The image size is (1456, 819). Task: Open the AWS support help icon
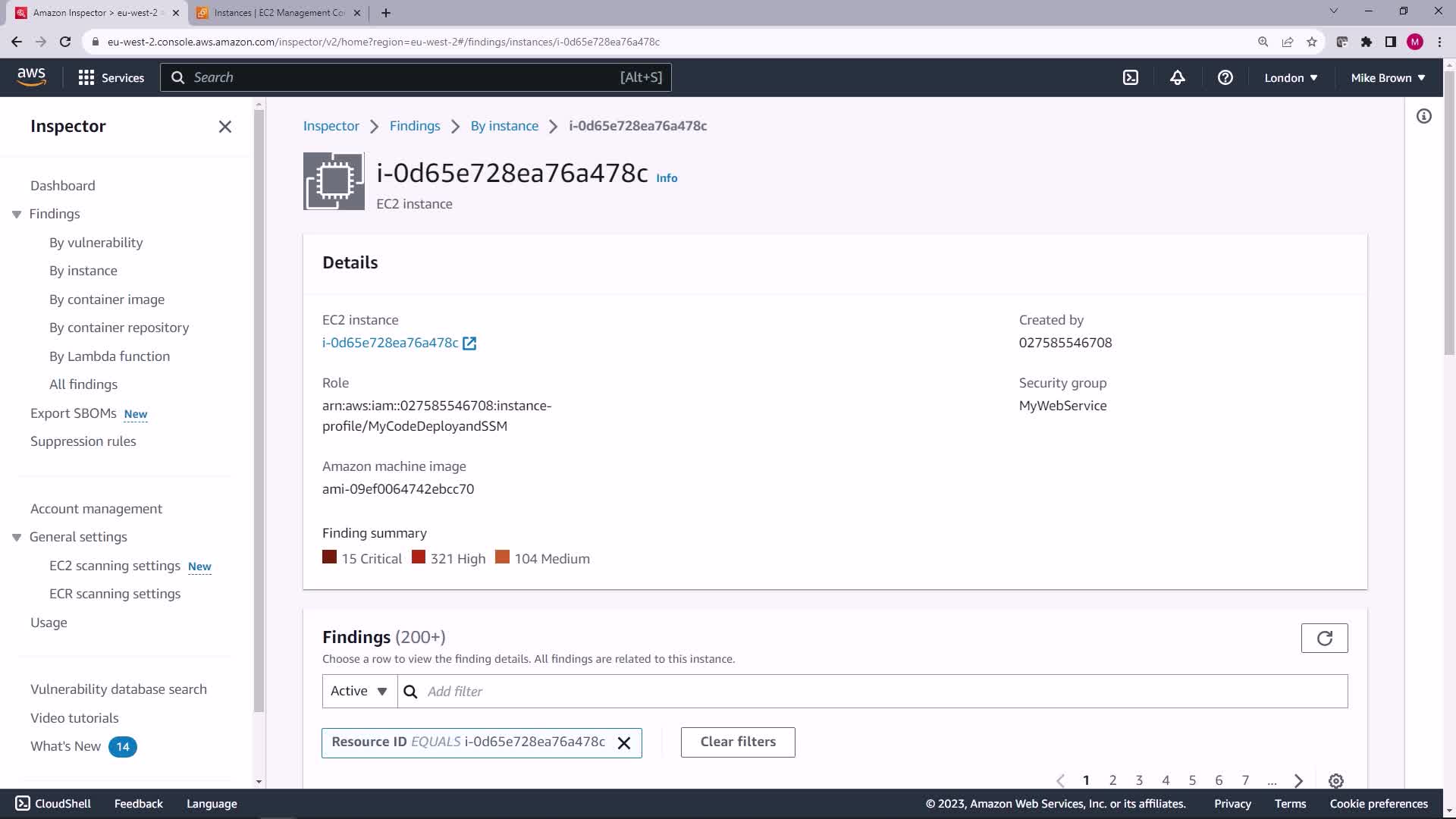[1225, 77]
